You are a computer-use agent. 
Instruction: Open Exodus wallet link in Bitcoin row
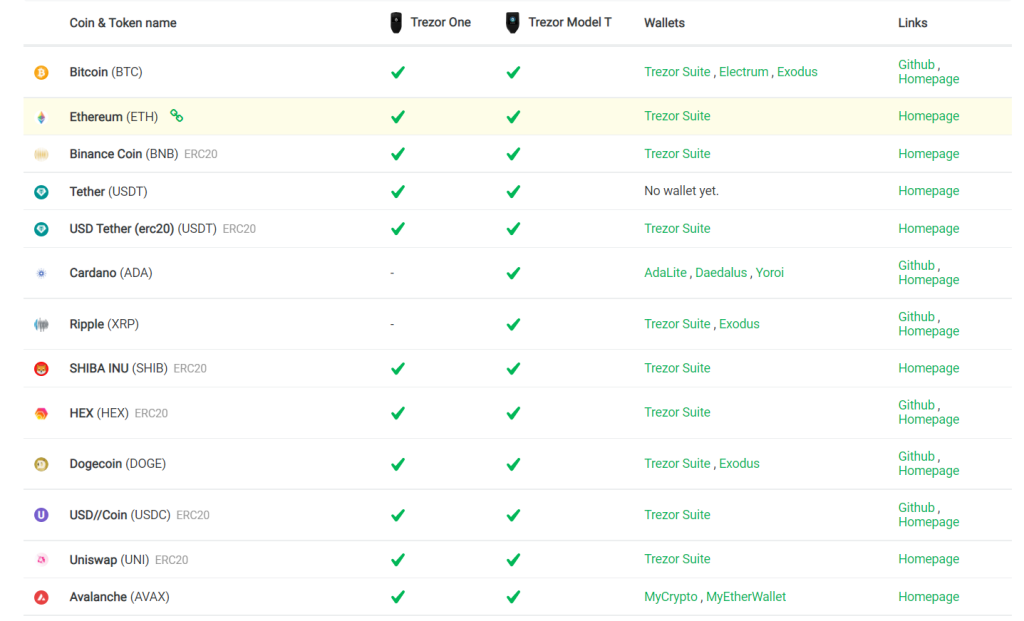(x=797, y=72)
